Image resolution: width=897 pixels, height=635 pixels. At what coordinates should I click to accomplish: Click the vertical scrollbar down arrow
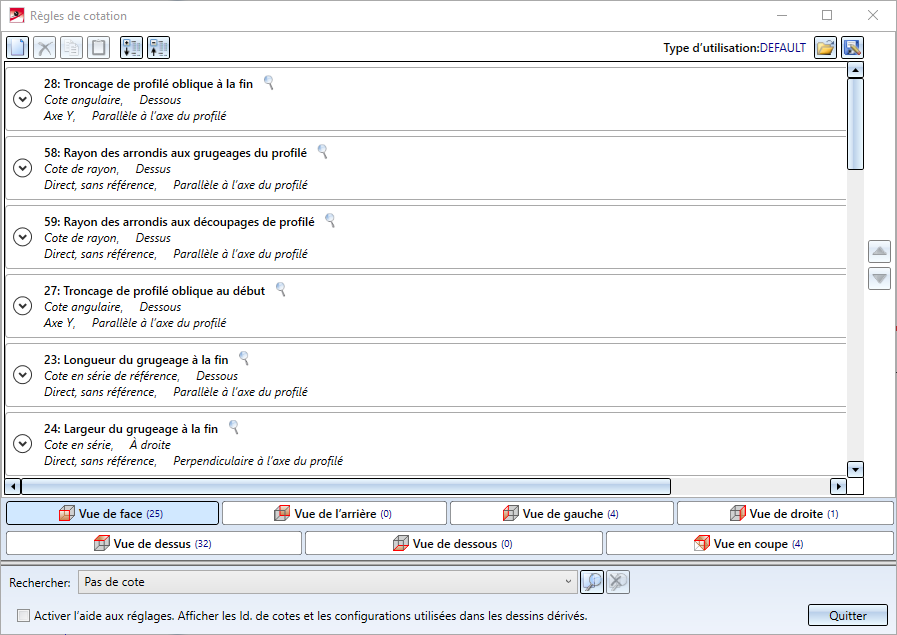855,470
